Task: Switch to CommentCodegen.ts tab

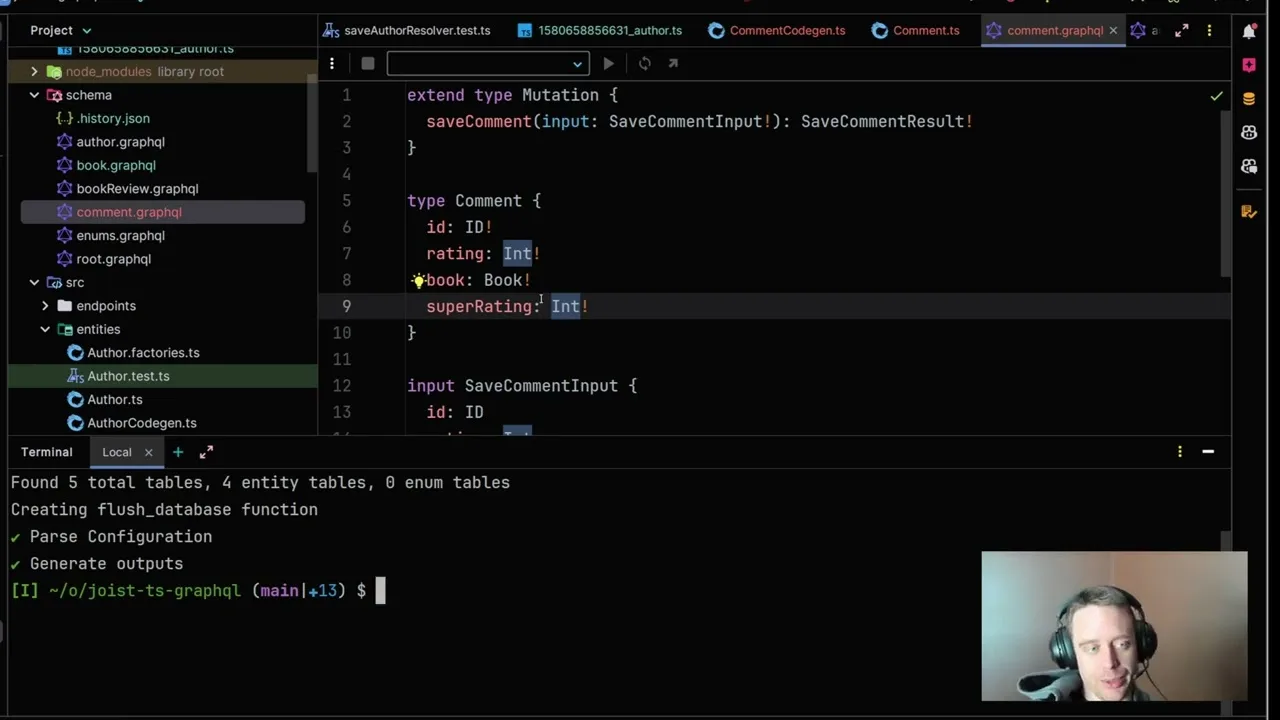Action: (776, 31)
